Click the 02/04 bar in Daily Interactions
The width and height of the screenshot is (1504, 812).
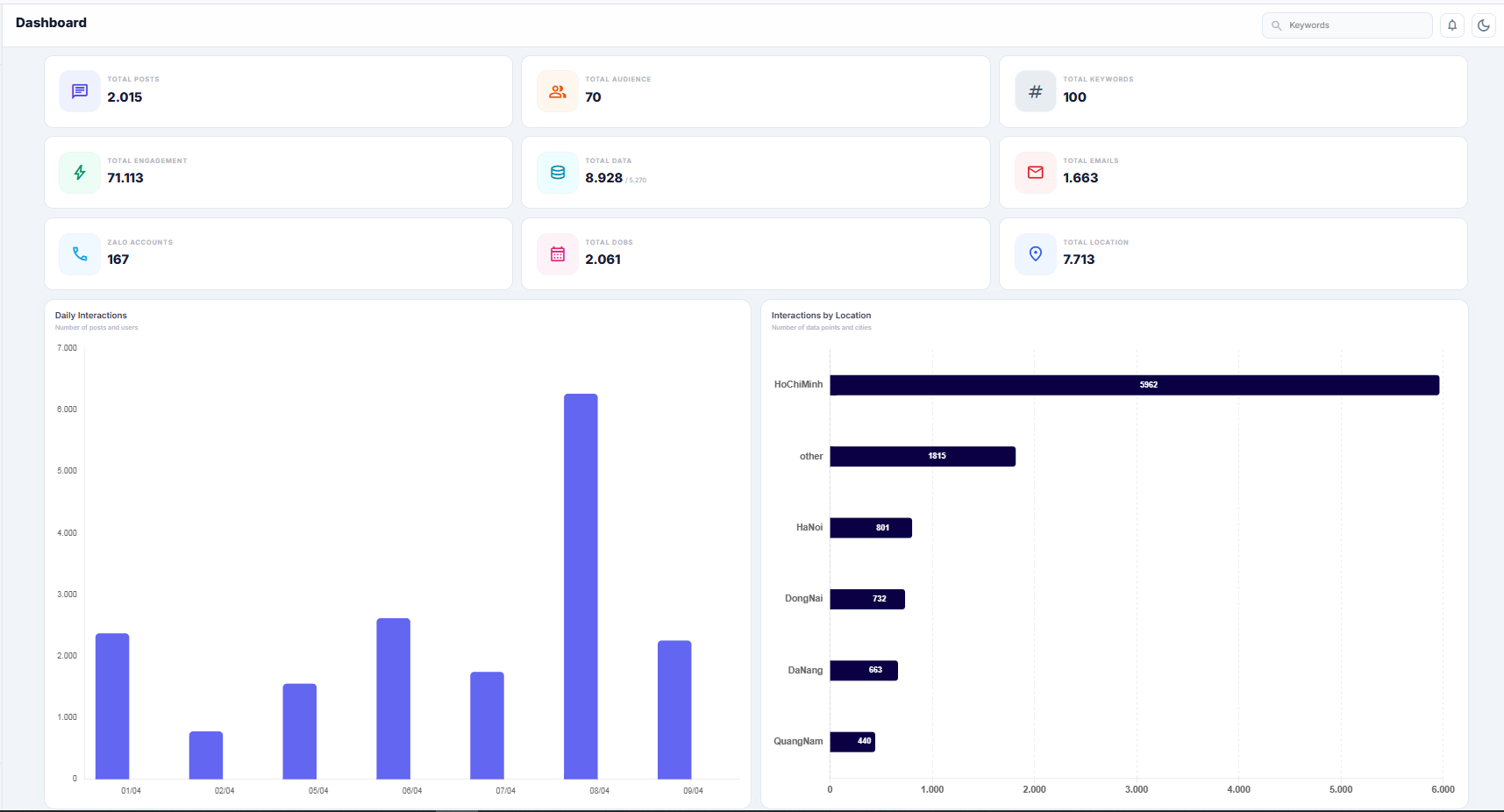coord(206,755)
